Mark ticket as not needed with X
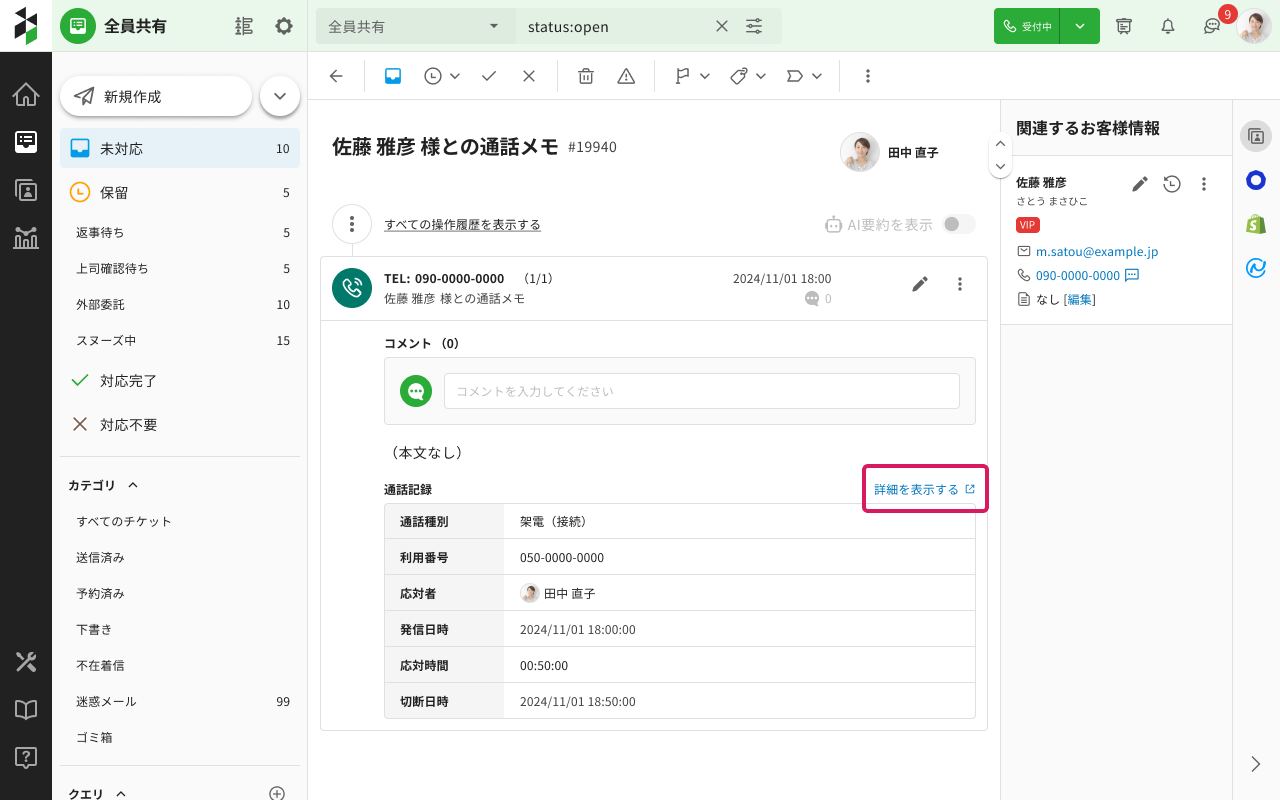Viewport: 1280px width, 800px height. point(529,76)
